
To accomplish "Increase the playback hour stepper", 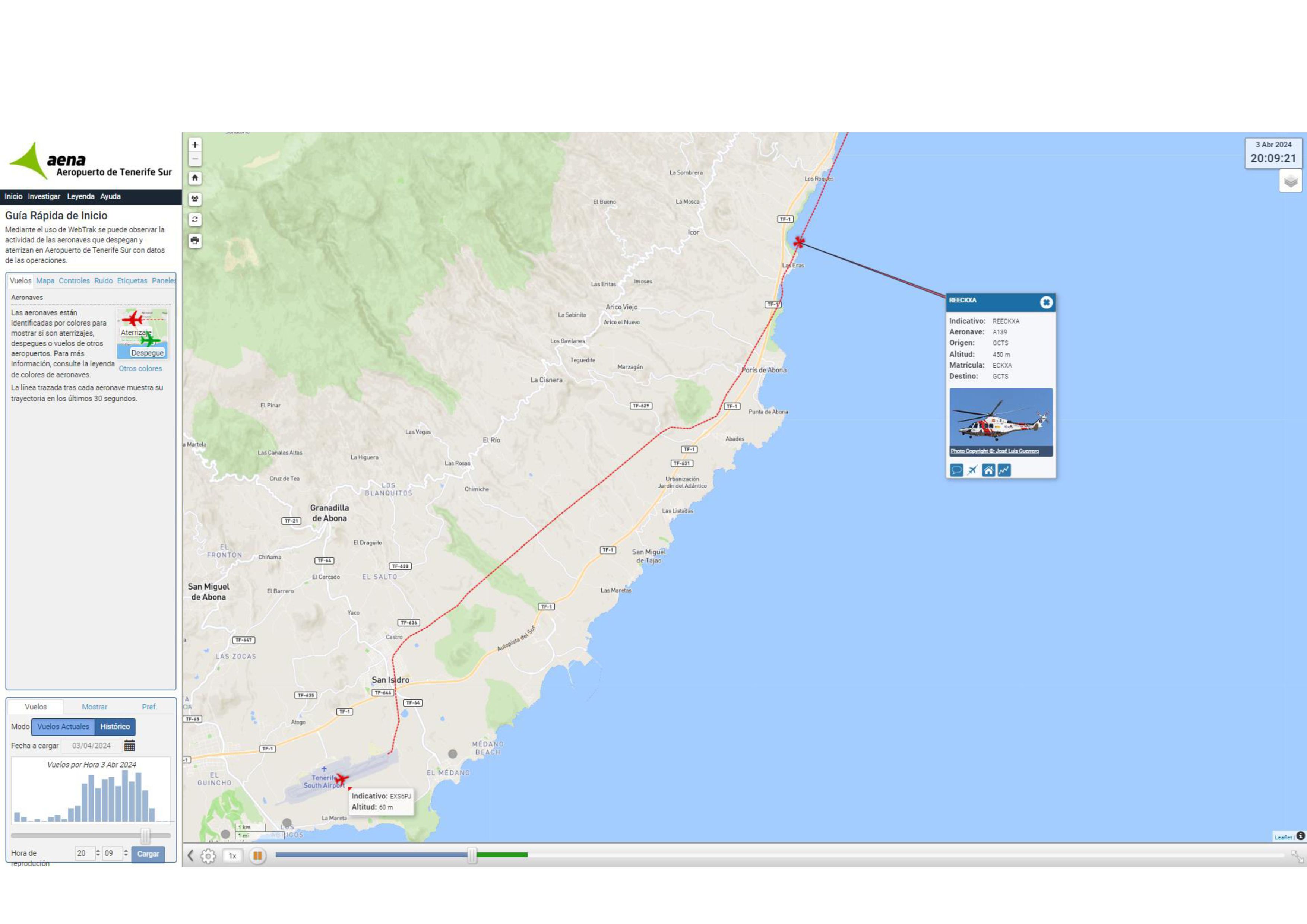I will click(98, 851).
